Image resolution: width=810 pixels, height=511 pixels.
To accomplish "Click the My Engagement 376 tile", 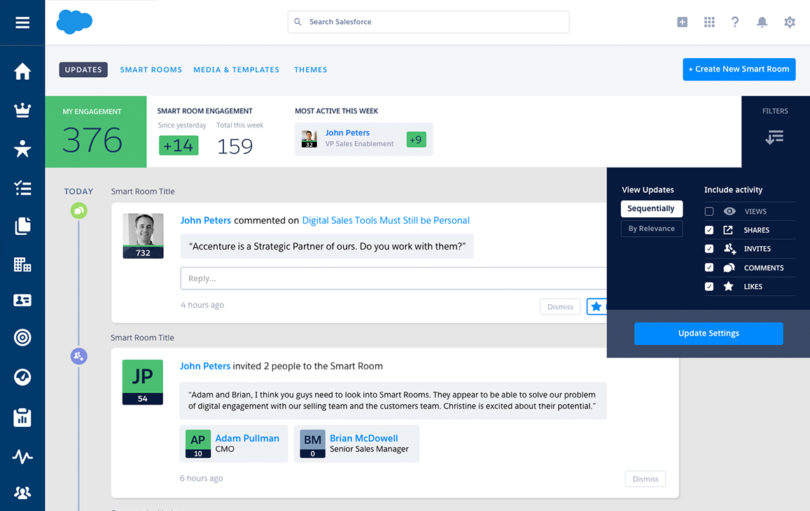I will [96, 132].
